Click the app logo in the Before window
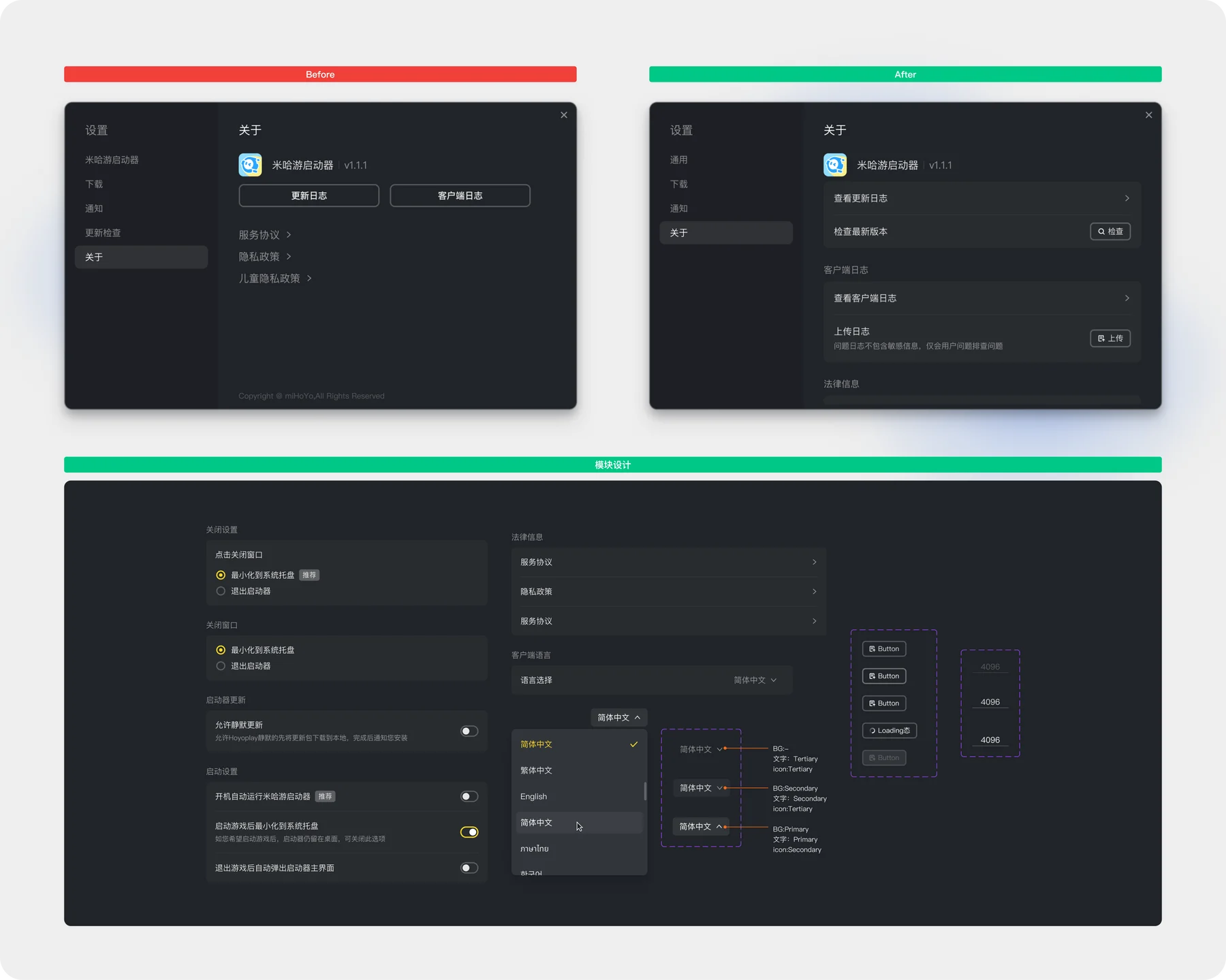This screenshot has height=980, width=1226. point(250,165)
